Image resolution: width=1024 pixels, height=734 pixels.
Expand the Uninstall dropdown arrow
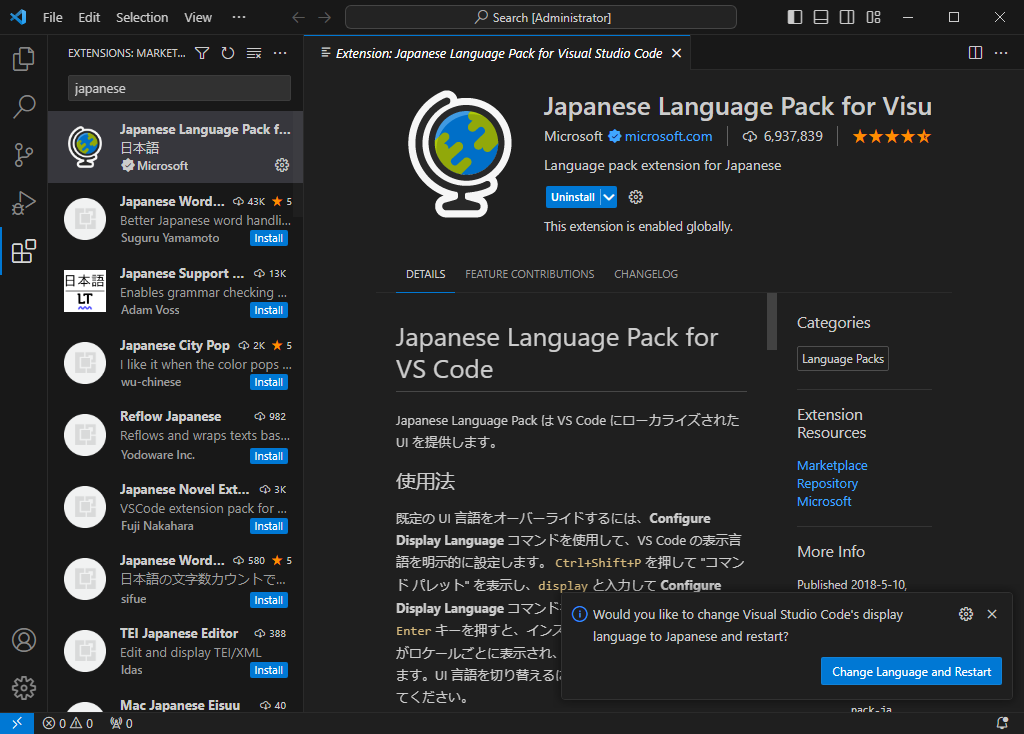tap(609, 197)
